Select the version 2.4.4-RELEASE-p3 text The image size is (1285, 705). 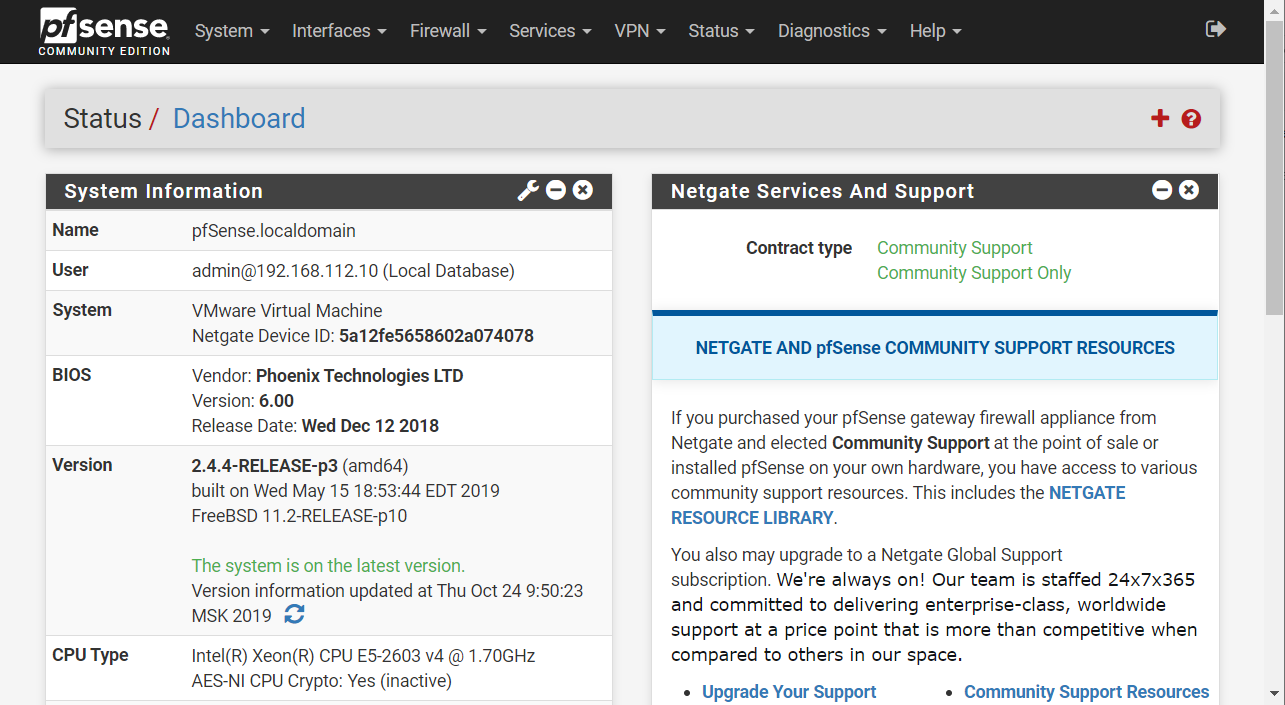pos(265,466)
